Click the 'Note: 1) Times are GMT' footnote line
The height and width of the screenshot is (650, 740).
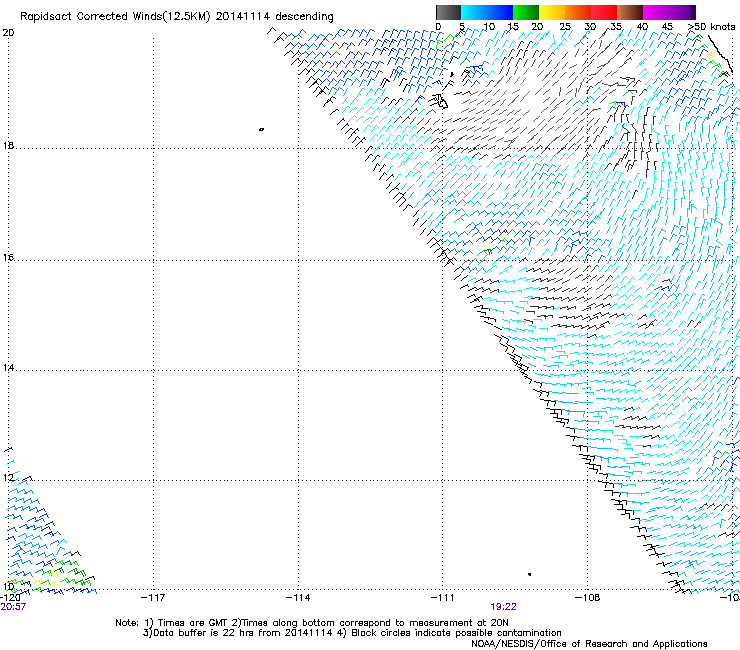(312, 623)
